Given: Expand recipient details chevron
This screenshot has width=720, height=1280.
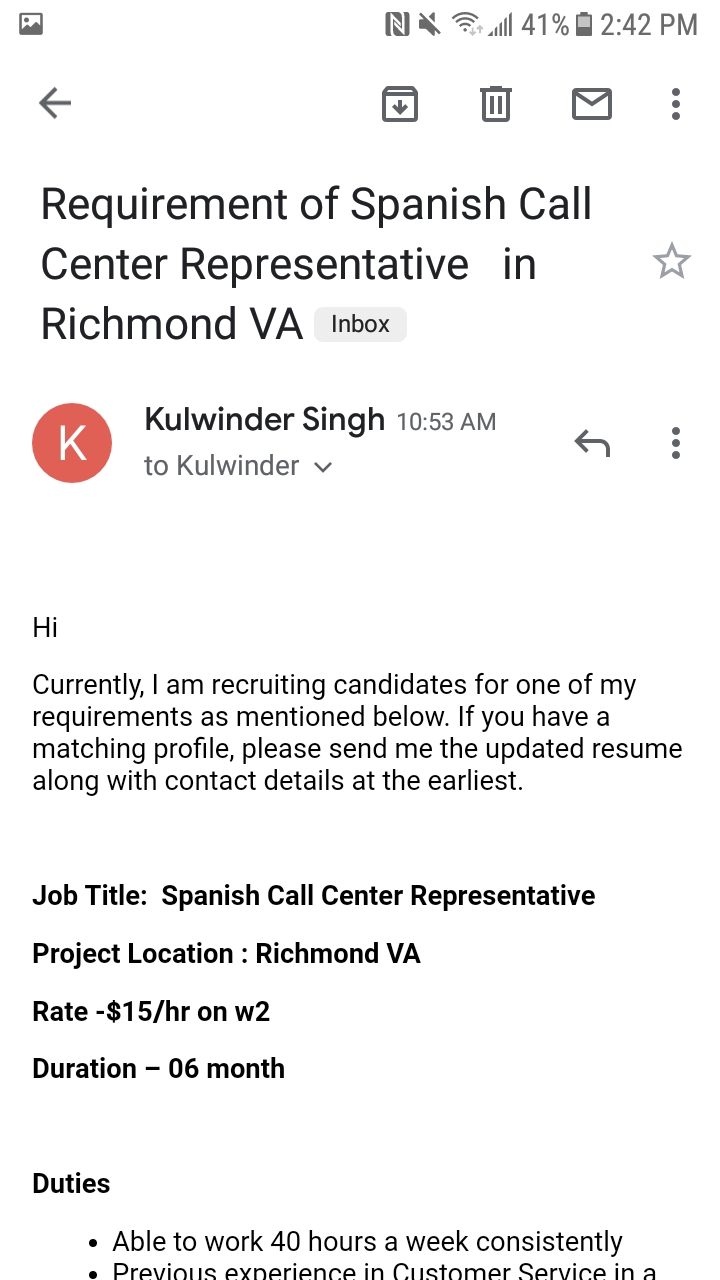Looking at the screenshot, I should 322,467.
